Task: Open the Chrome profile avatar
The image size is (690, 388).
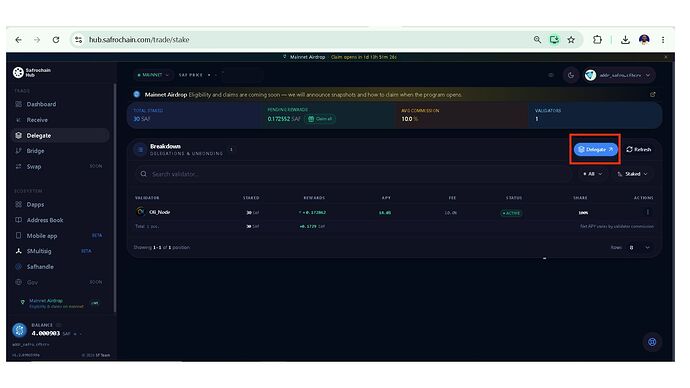Action: click(644, 40)
